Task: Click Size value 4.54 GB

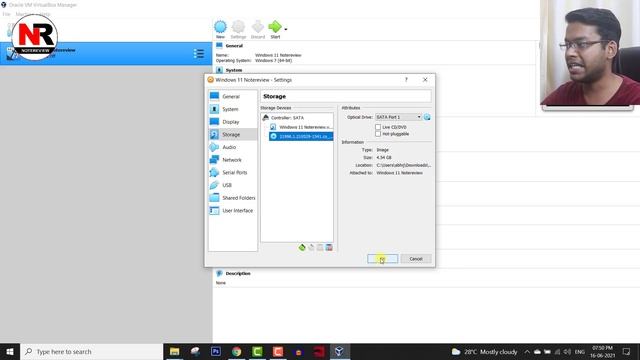Action: tap(384, 158)
